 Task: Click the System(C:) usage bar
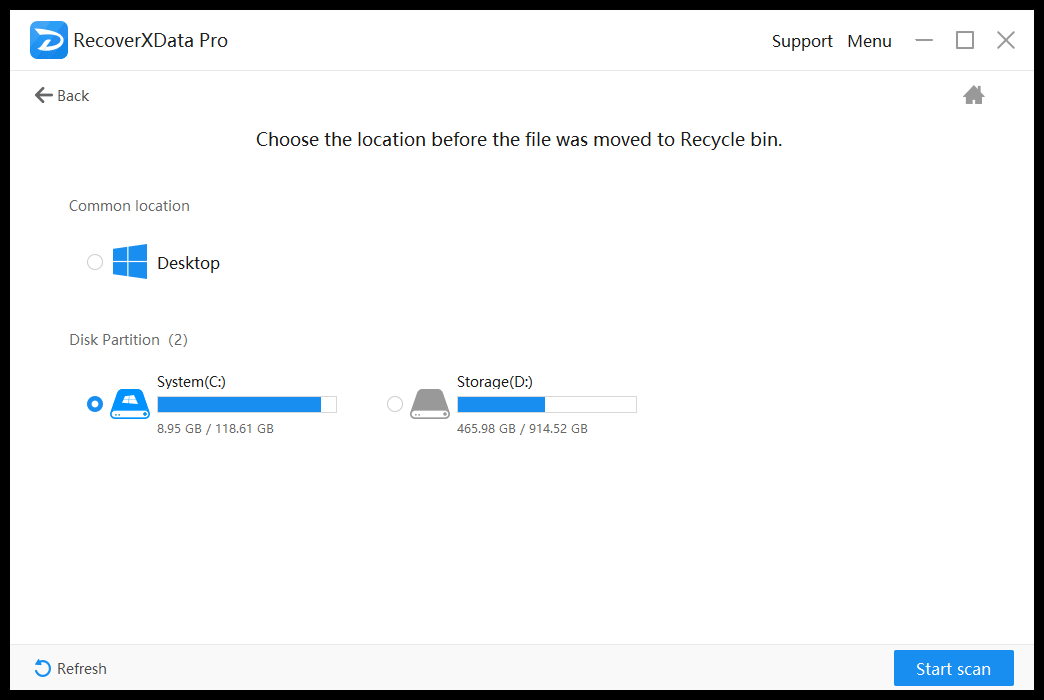[247, 404]
